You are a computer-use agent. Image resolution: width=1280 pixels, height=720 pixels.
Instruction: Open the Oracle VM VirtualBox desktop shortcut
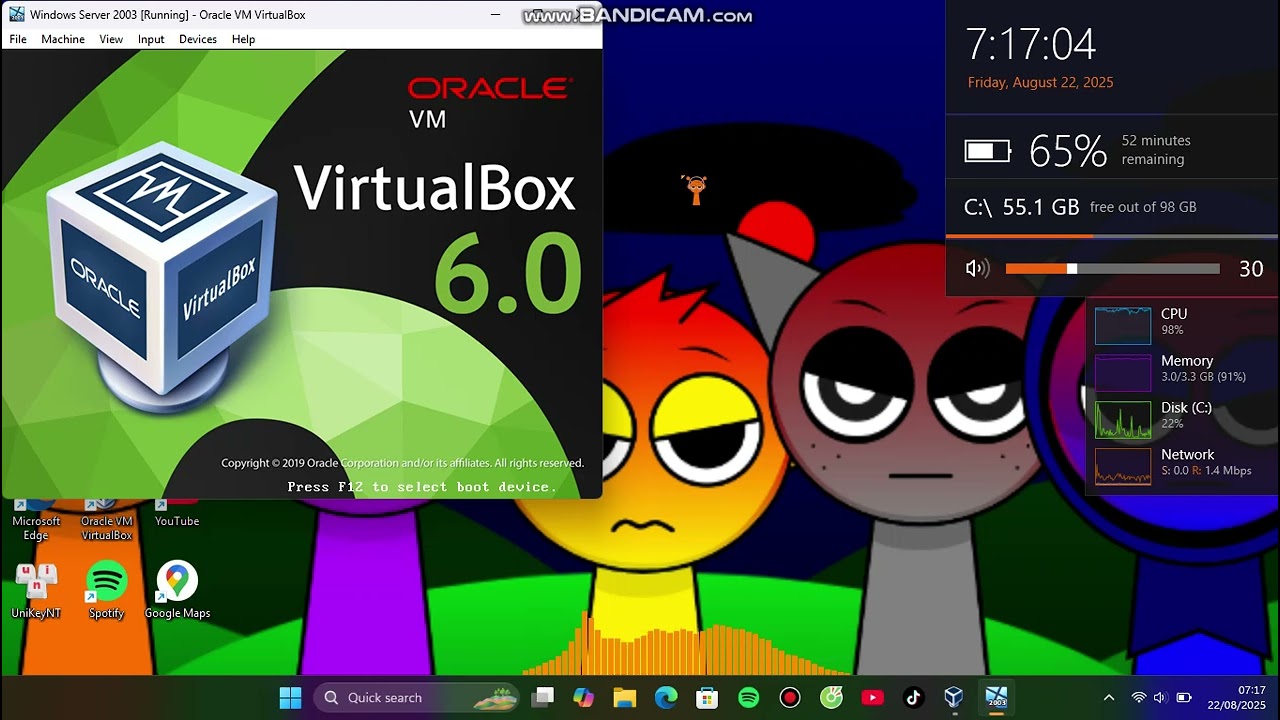(106, 520)
